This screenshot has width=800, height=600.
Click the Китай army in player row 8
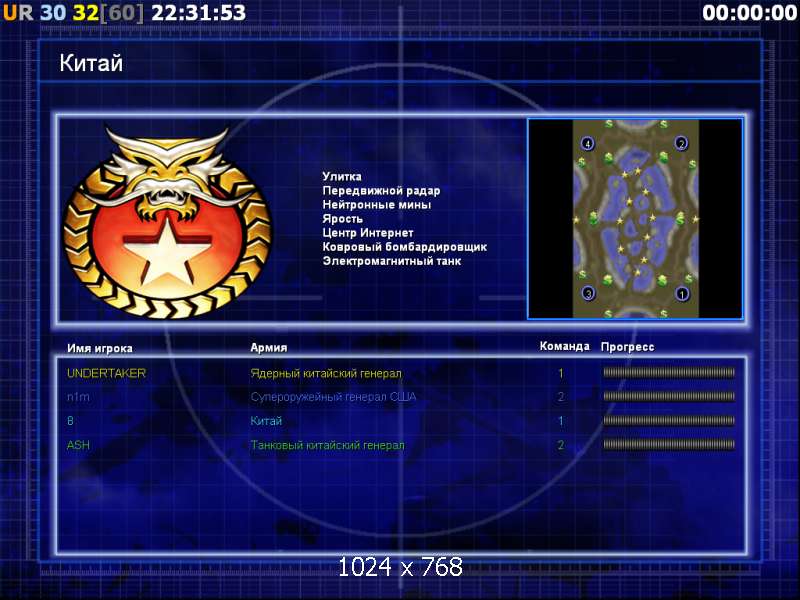(x=266, y=421)
